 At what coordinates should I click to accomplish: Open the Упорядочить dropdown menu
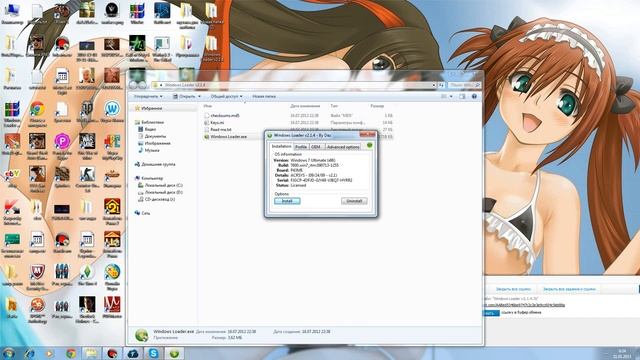pyautogui.click(x=148, y=96)
